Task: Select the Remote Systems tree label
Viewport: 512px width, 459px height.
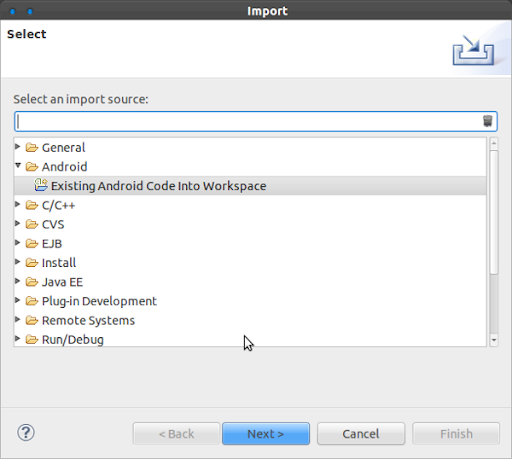Action: (88, 320)
